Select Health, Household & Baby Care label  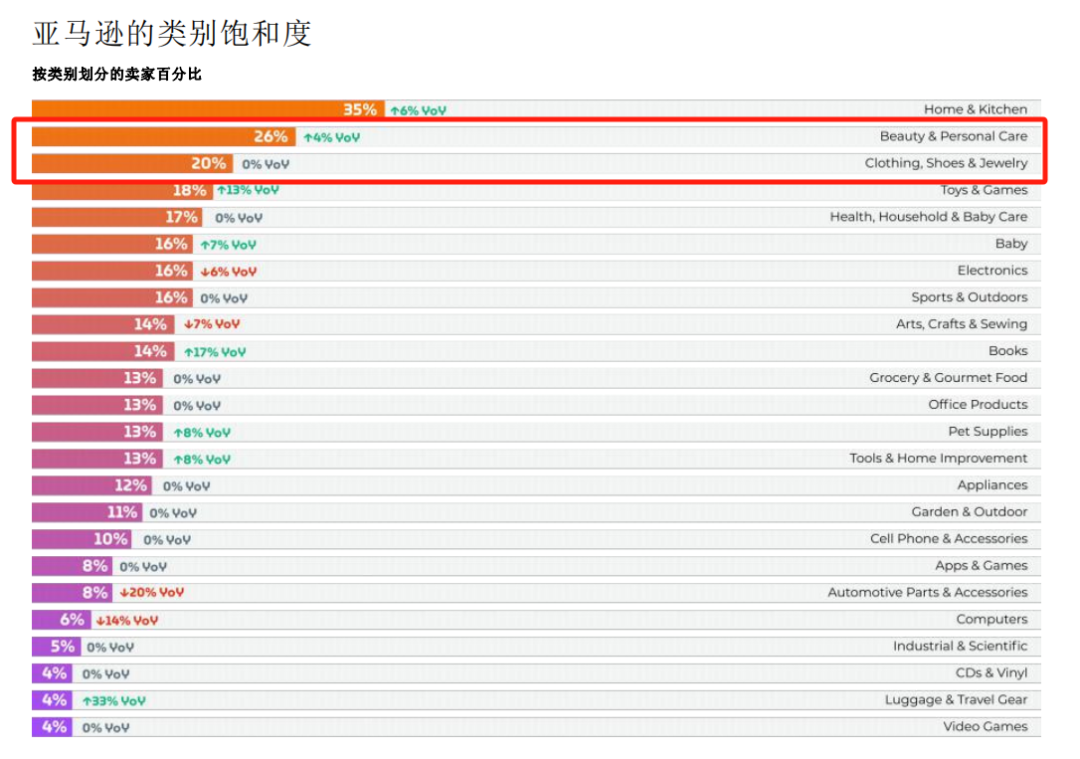928,217
